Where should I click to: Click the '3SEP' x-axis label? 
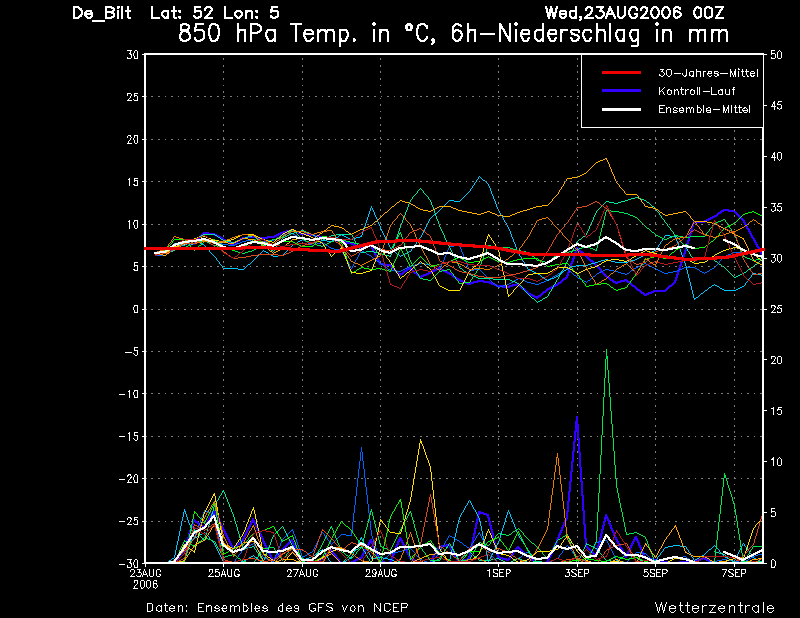click(x=577, y=573)
